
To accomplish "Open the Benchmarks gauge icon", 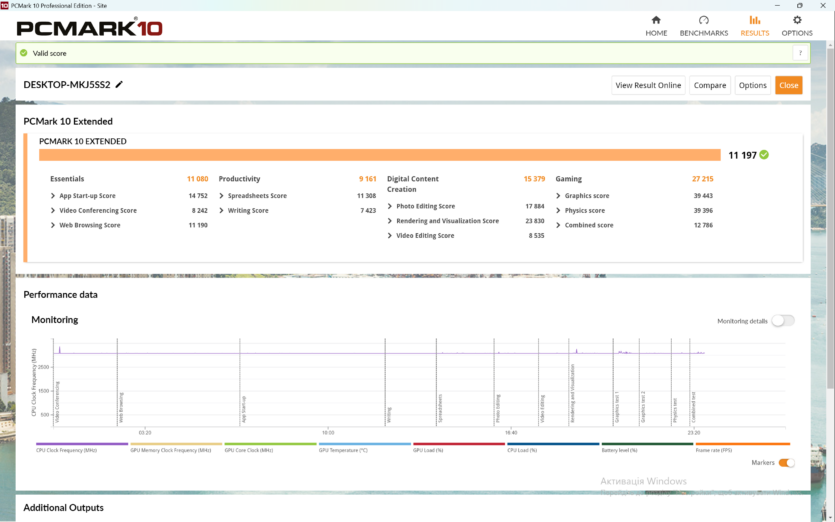I will [x=703, y=20].
